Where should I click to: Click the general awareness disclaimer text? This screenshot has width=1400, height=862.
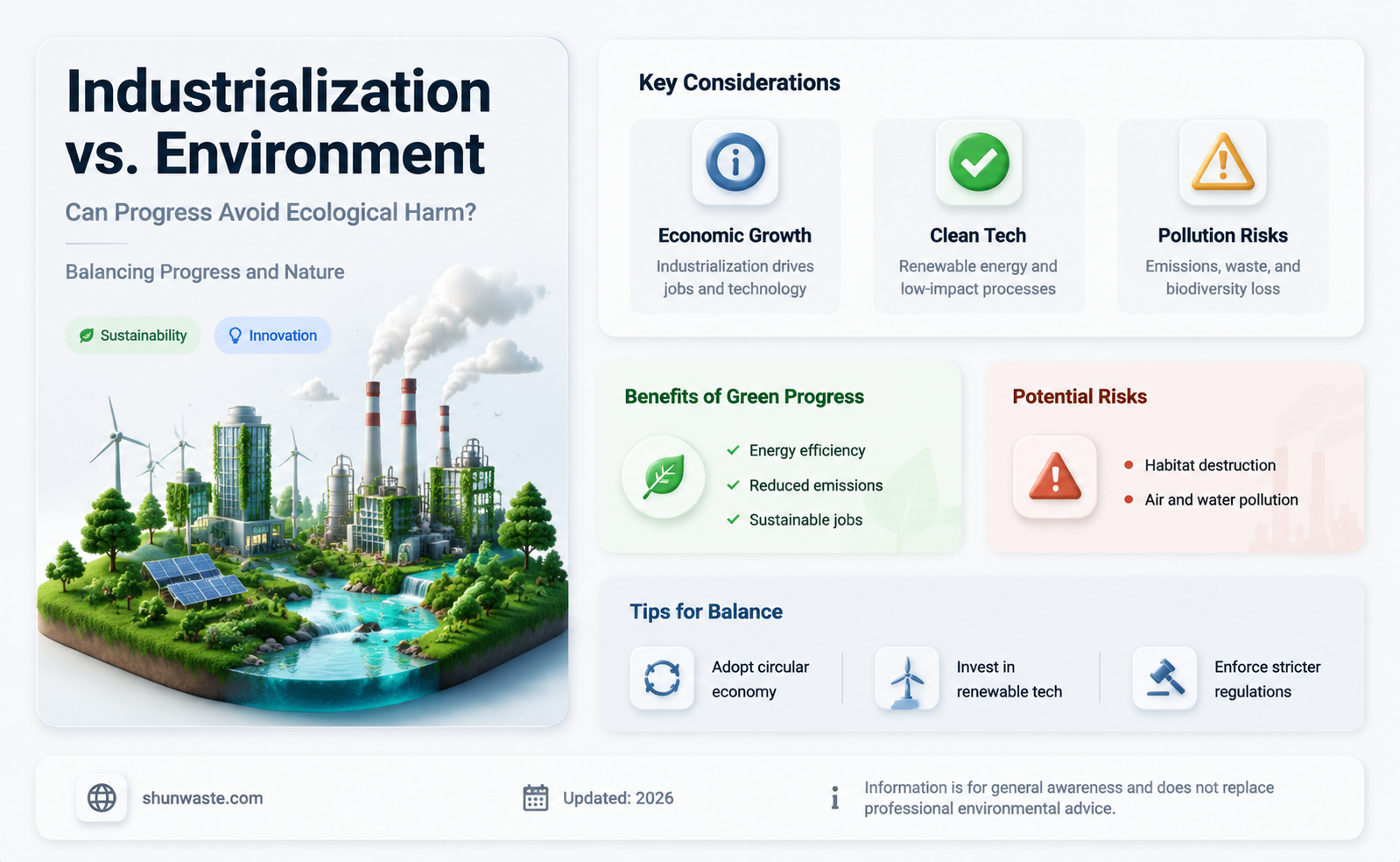click(1069, 798)
